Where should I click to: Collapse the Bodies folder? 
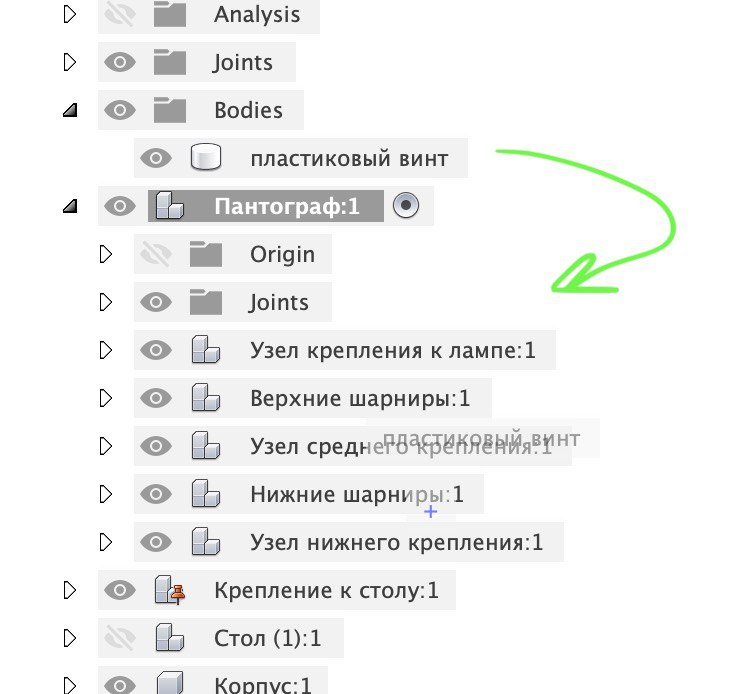pyautogui.click(x=70, y=111)
